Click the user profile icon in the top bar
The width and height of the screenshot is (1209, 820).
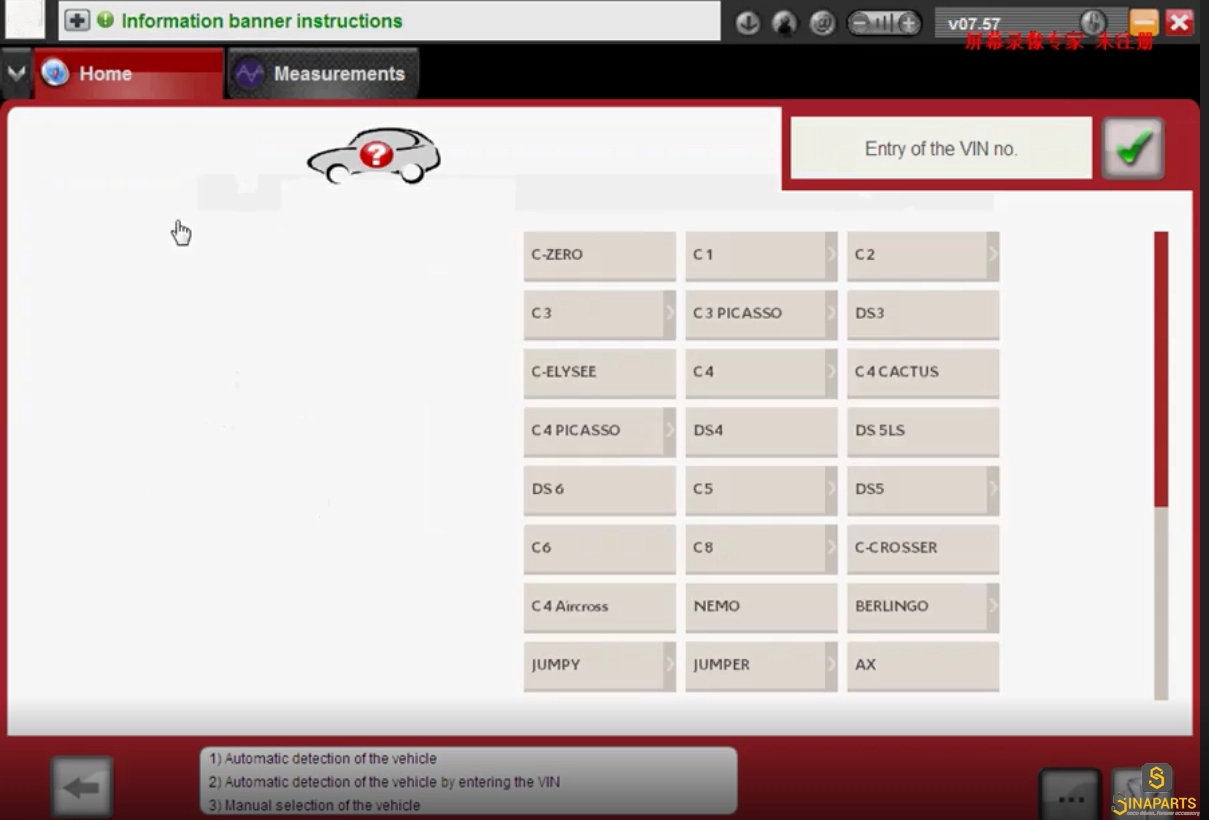click(785, 23)
